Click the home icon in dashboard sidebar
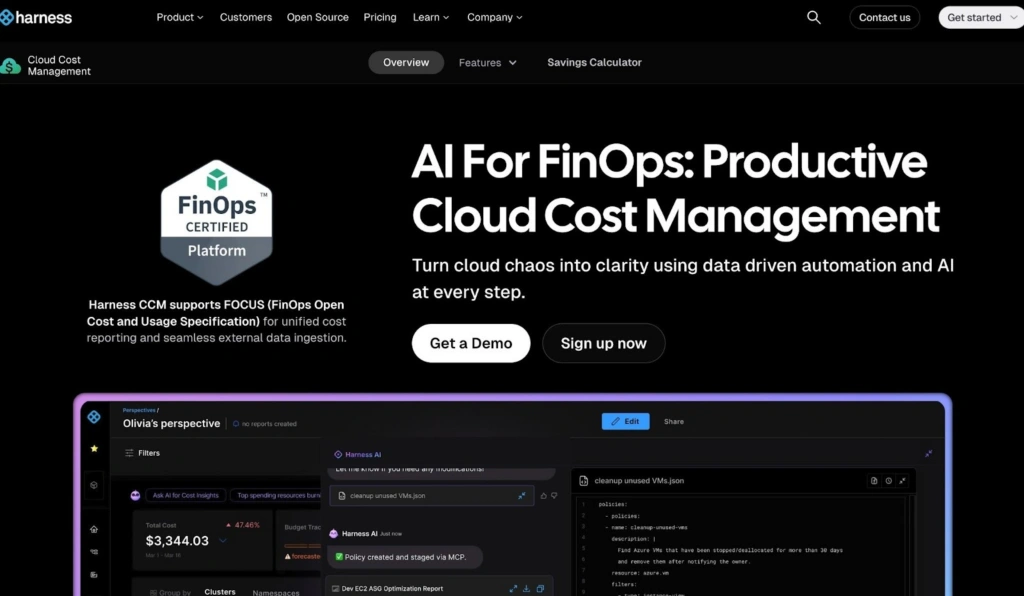 pos(94,529)
